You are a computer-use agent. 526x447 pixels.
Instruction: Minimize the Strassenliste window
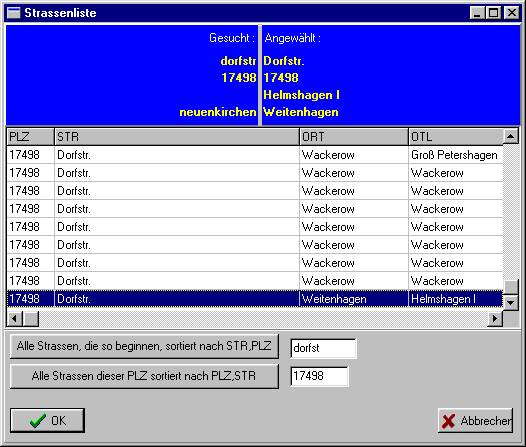point(477,13)
